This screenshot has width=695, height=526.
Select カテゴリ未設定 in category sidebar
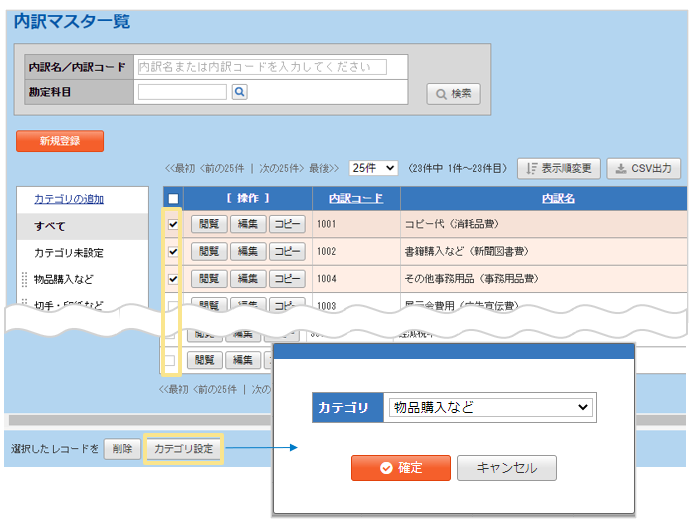(69, 253)
